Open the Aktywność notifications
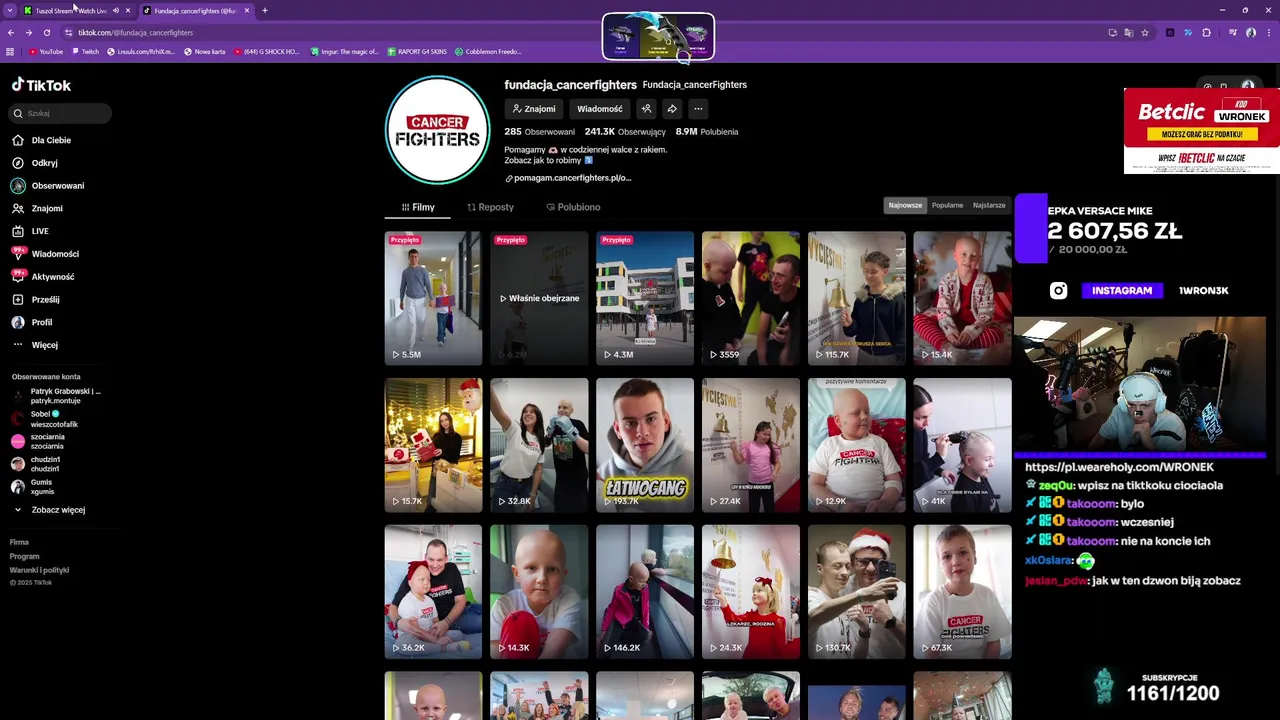1280x720 pixels. coord(52,277)
